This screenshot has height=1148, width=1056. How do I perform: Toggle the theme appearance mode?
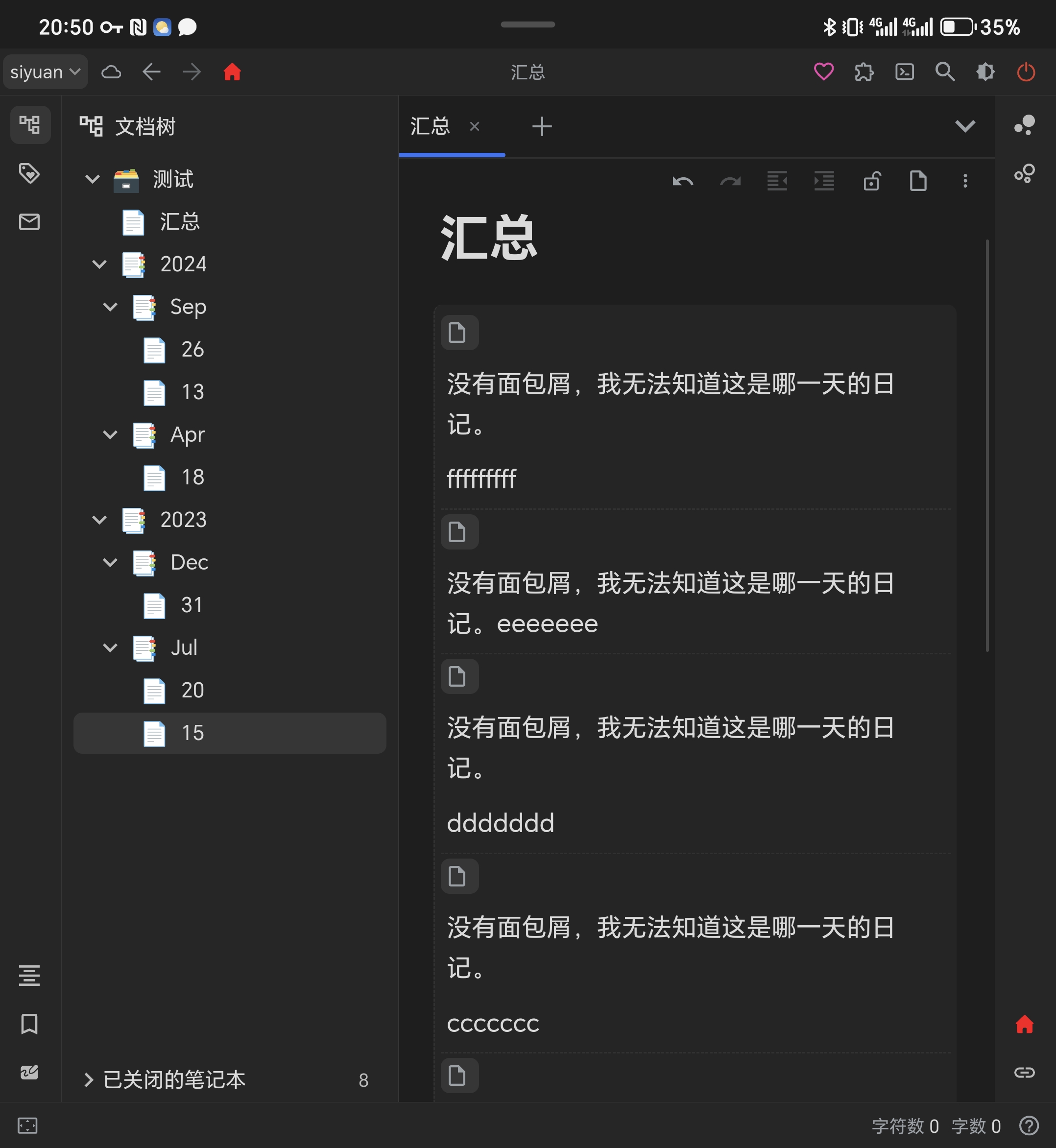click(985, 72)
